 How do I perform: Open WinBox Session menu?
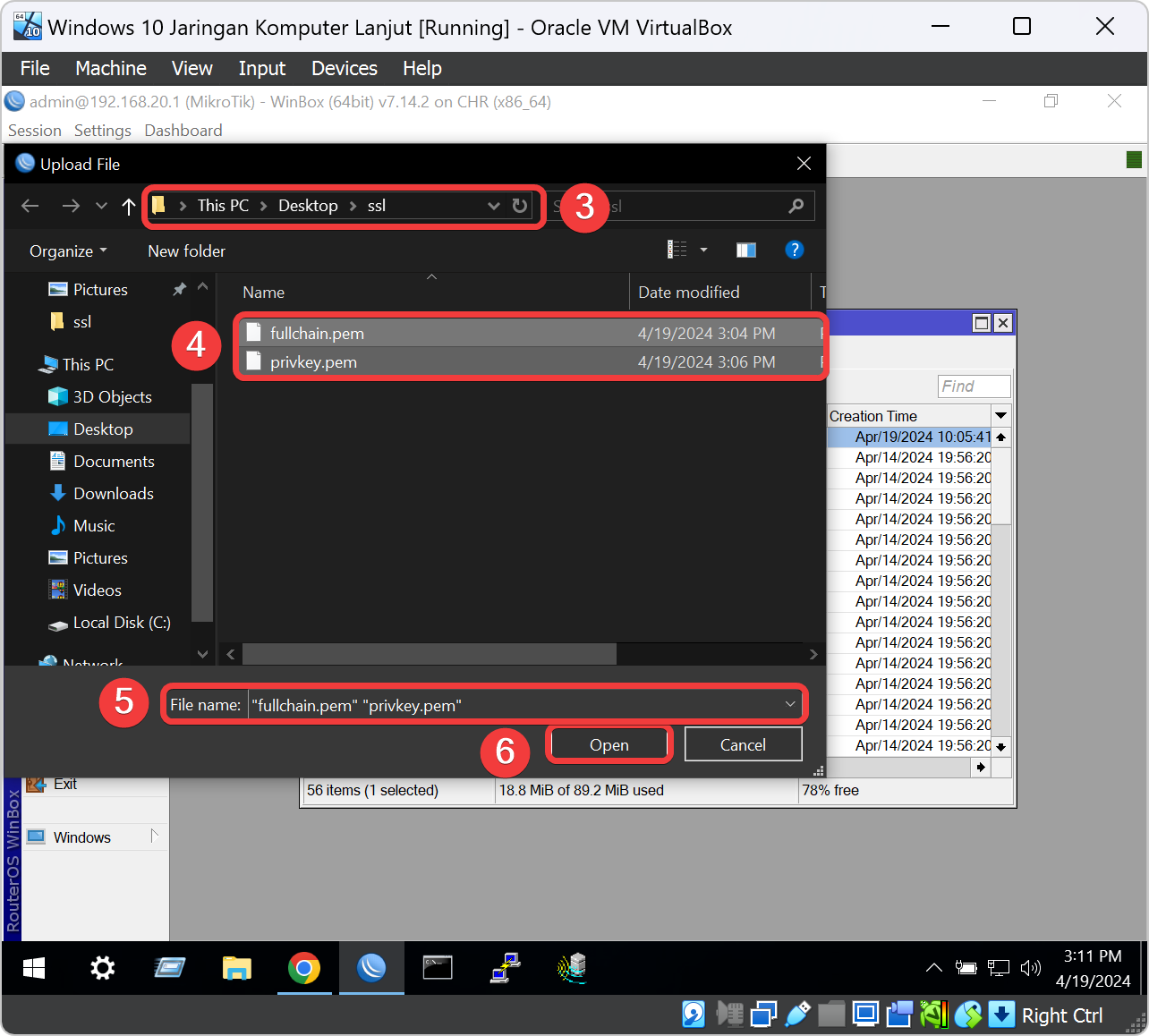tap(35, 131)
